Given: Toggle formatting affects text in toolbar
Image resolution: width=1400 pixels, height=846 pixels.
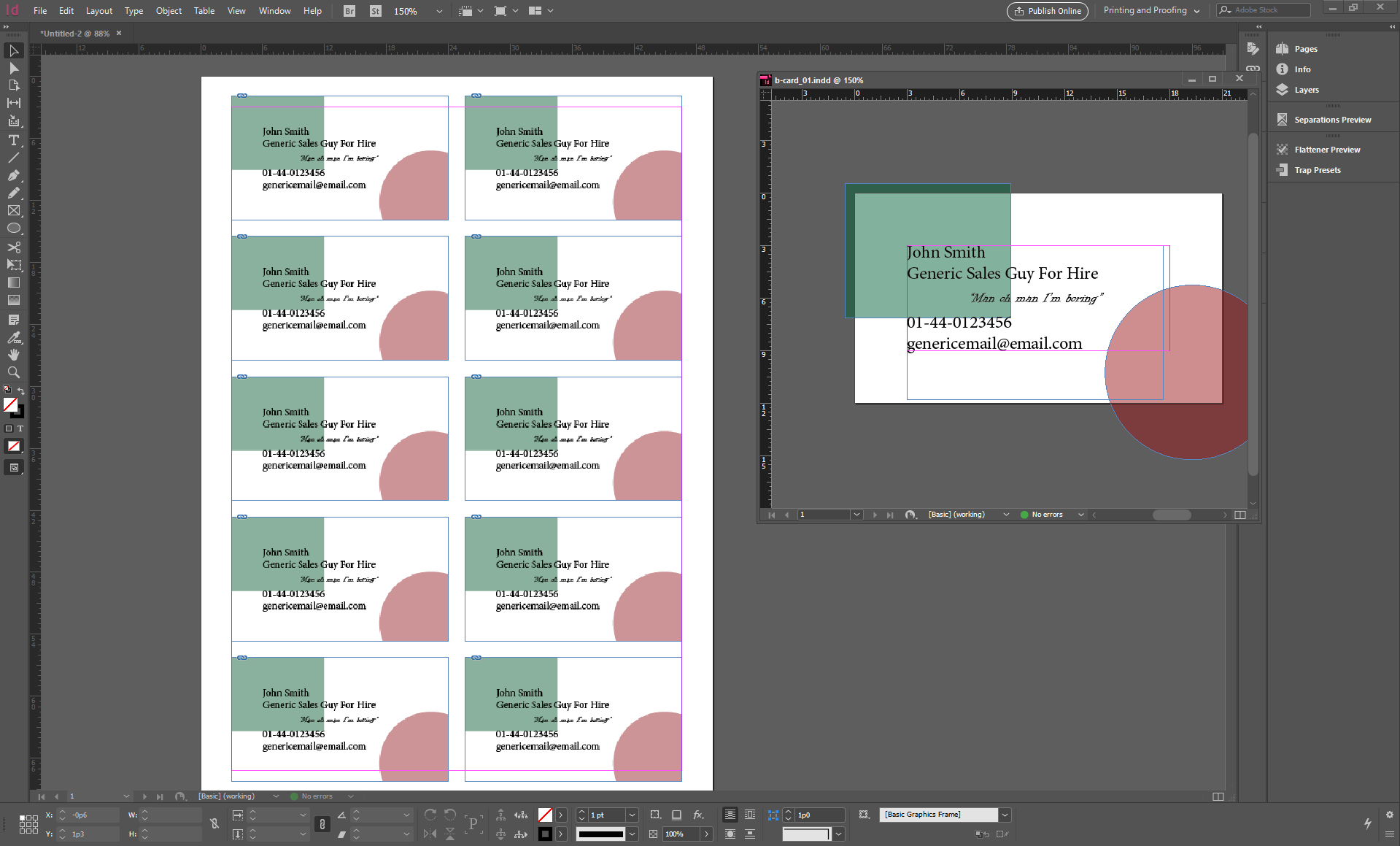Looking at the screenshot, I should pyautogui.click(x=20, y=429).
